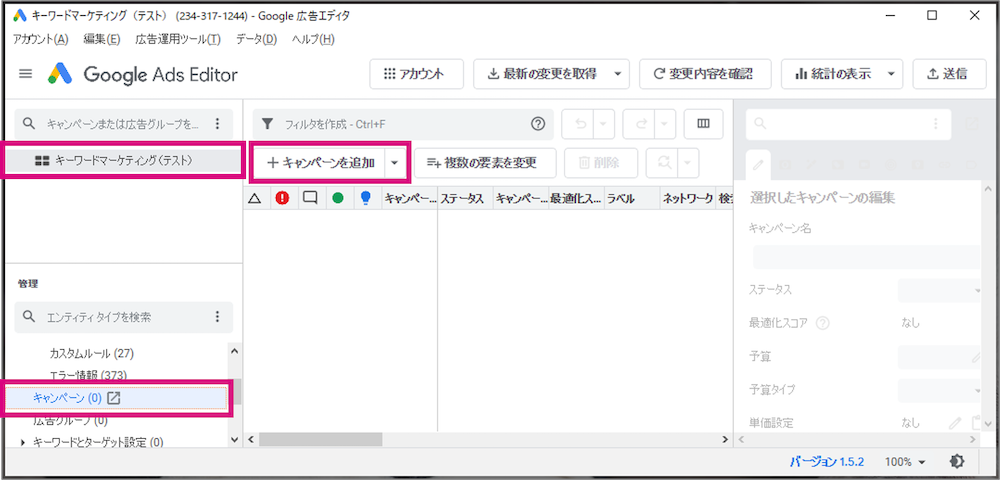The width and height of the screenshot is (1000, 480).
Task: Select the pencil edit tab in the edit panel
Action: coord(758,164)
